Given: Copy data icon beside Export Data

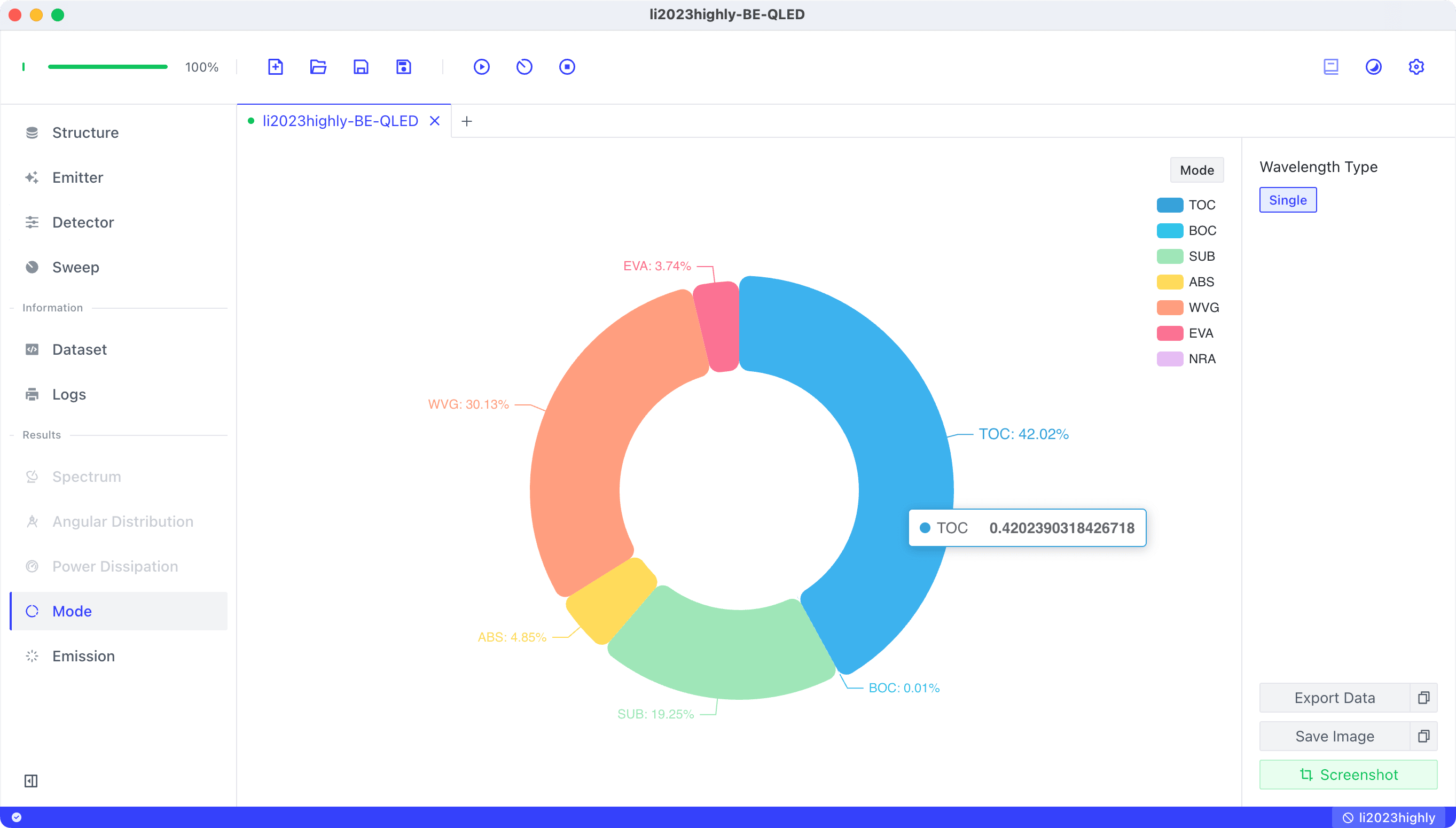Looking at the screenshot, I should 1423,698.
